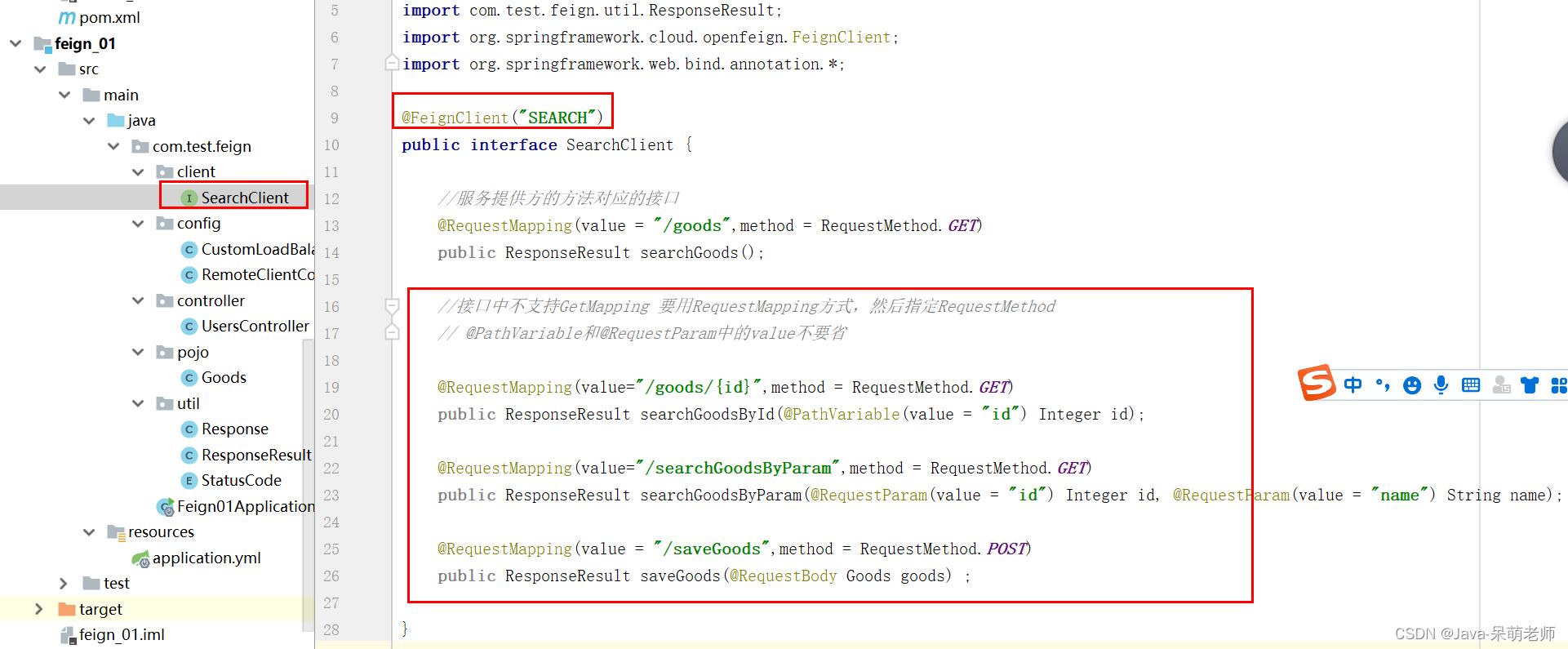1568x649 pixels.
Task: Open Sogou toolbox grid icon
Action: point(1559,385)
